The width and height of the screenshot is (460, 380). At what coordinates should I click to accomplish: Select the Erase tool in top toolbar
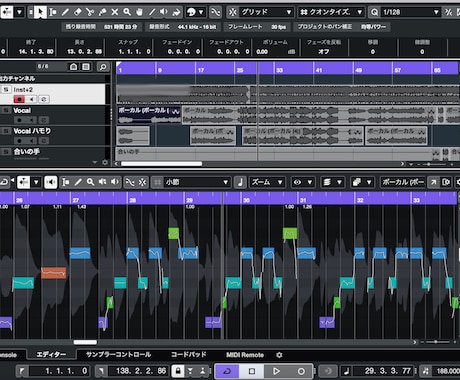coord(78,12)
